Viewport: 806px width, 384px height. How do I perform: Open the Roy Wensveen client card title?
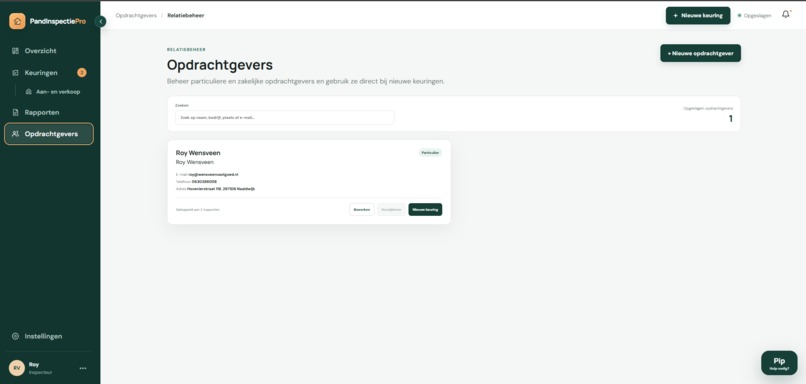point(198,153)
